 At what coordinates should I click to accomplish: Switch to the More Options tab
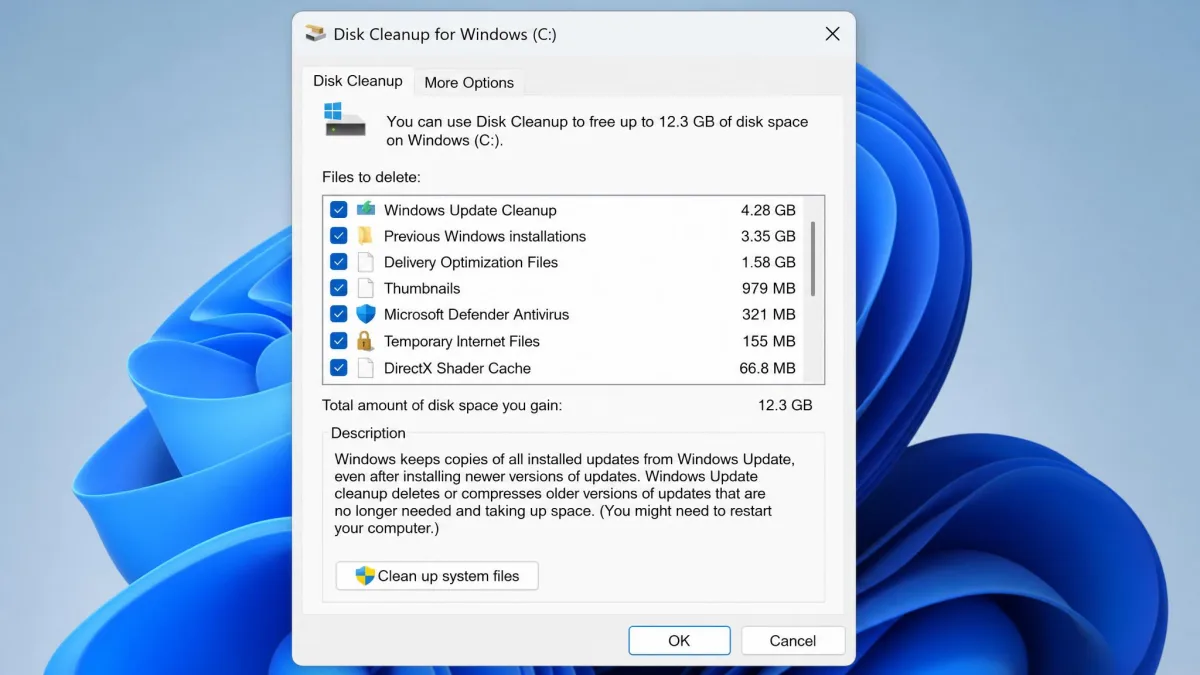click(469, 83)
